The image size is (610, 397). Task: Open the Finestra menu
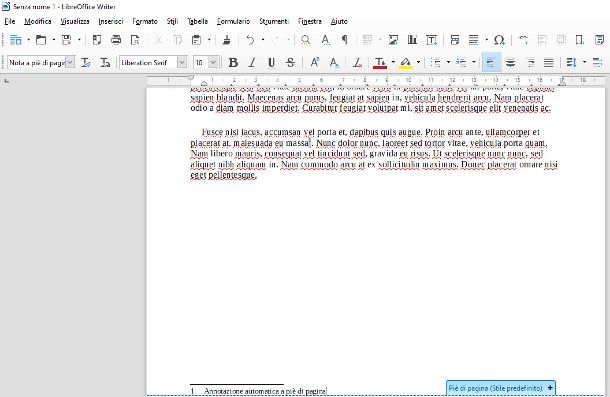310,21
